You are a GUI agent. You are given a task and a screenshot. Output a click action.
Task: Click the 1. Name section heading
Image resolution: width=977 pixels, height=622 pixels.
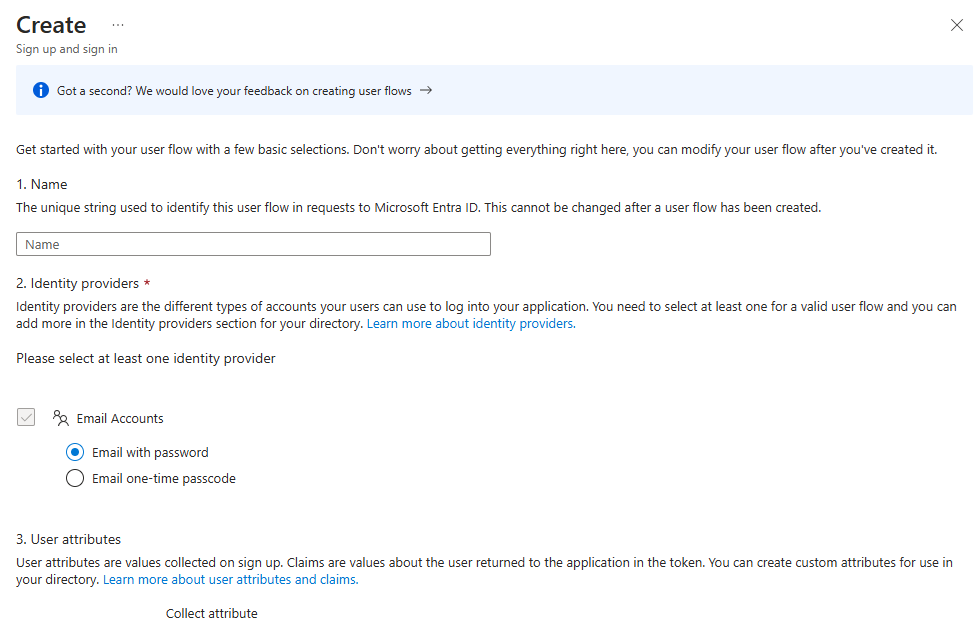pyautogui.click(x=42, y=184)
